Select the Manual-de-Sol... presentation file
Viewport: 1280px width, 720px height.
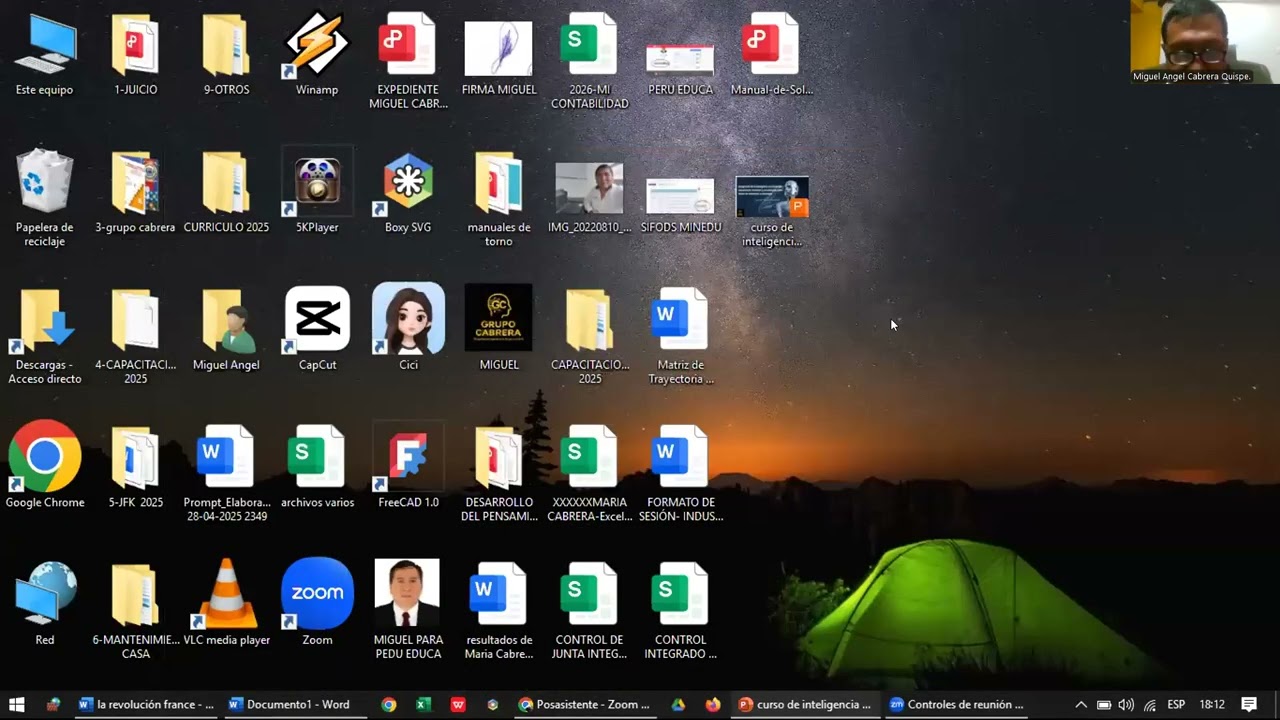[771, 55]
